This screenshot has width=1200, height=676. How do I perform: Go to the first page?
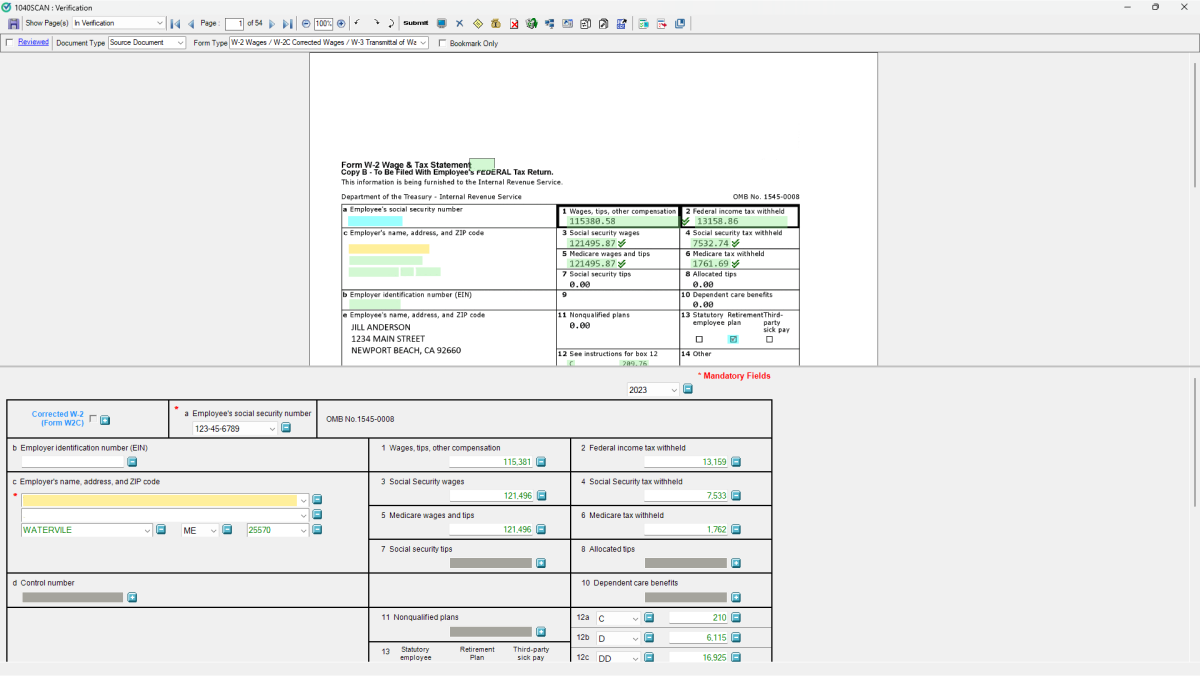[175, 23]
